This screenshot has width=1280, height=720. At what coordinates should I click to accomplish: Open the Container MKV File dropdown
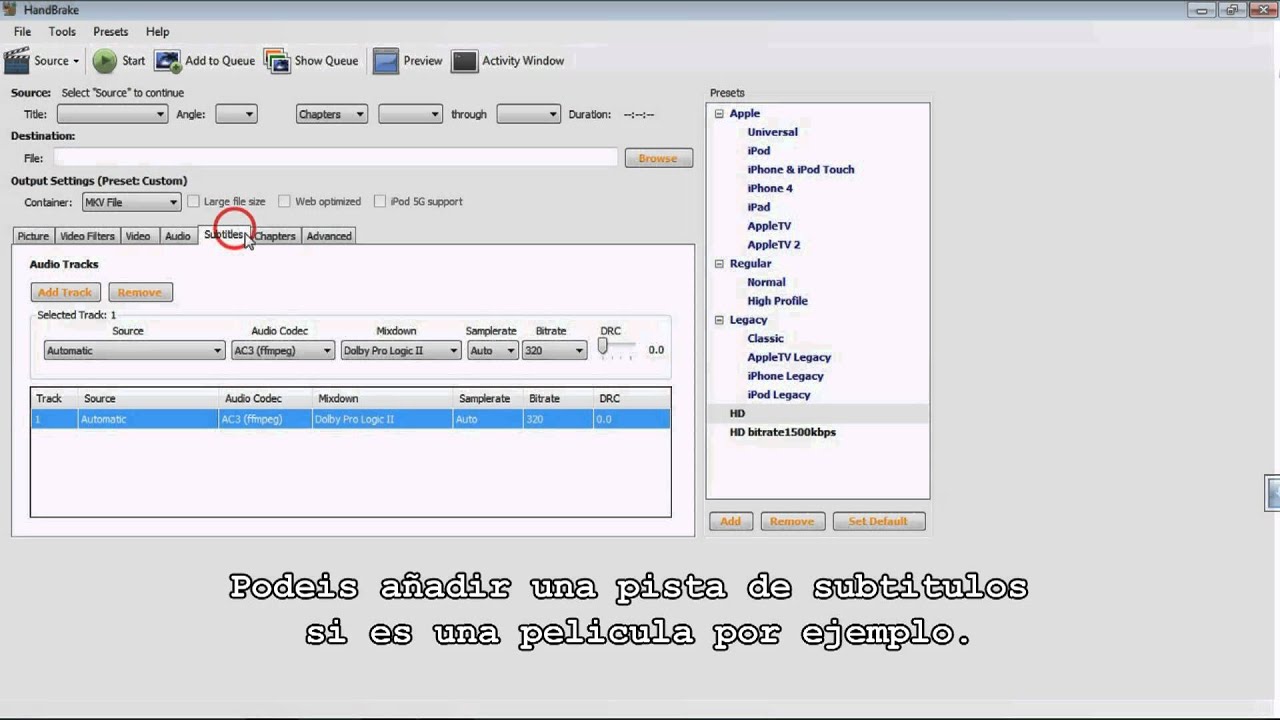[x=131, y=202]
